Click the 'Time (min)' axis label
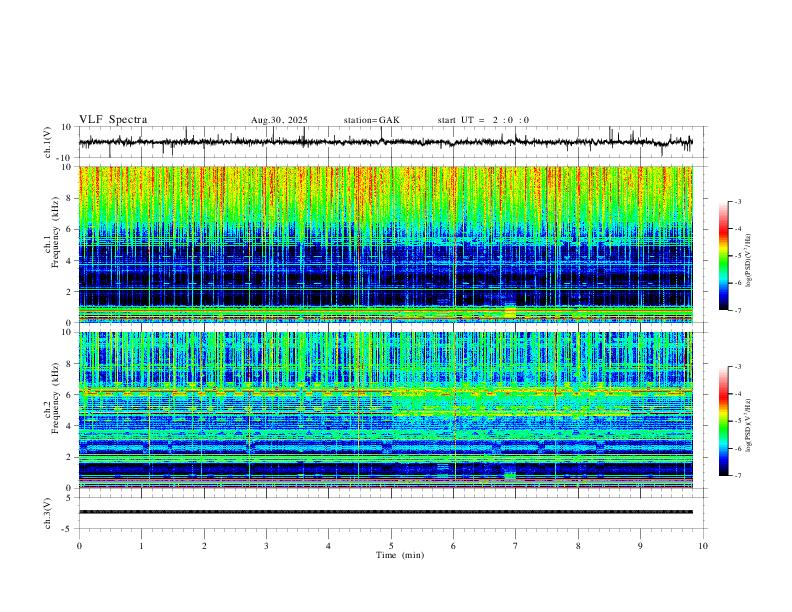The image size is (792, 612). 400,555
